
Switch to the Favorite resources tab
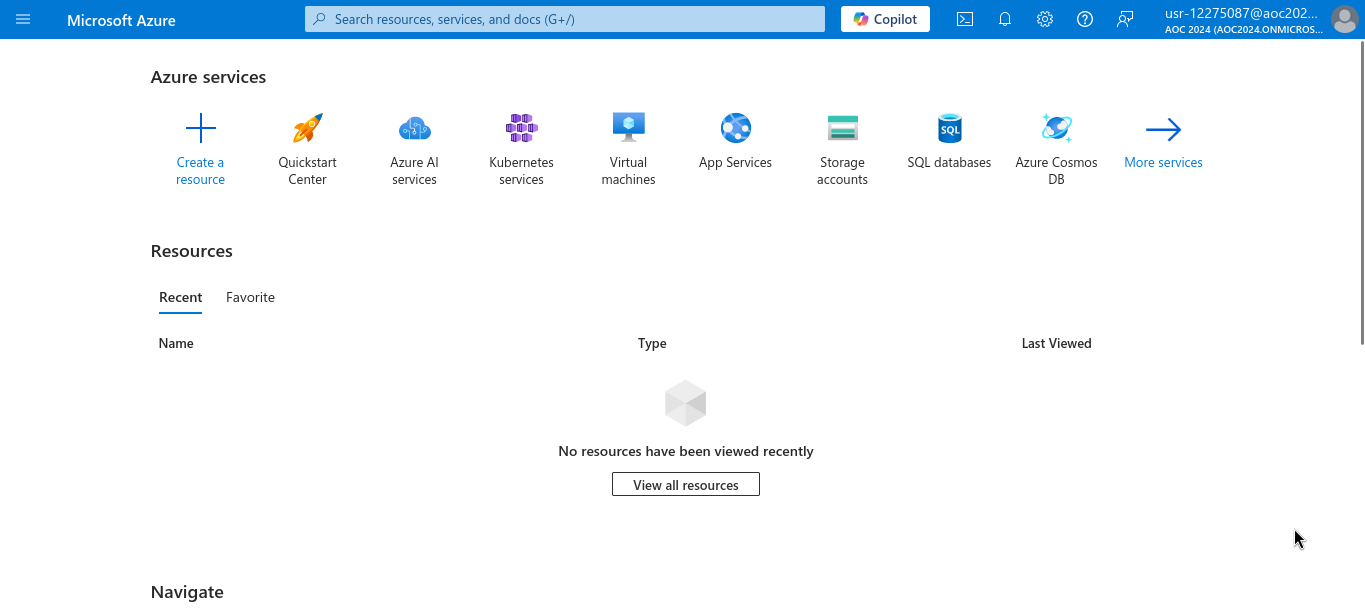(x=250, y=297)
